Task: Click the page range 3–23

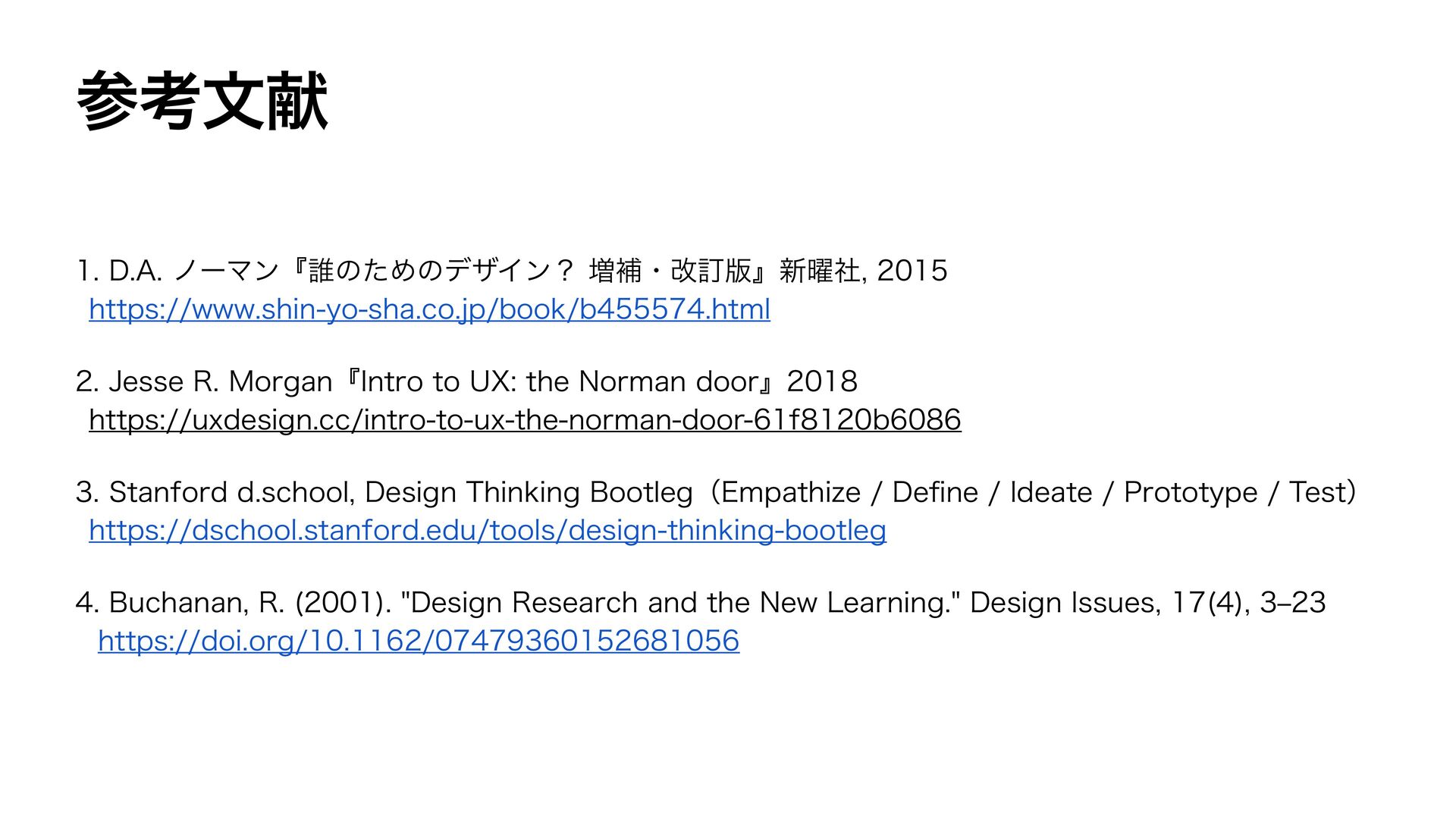Action: (1293, 603)
